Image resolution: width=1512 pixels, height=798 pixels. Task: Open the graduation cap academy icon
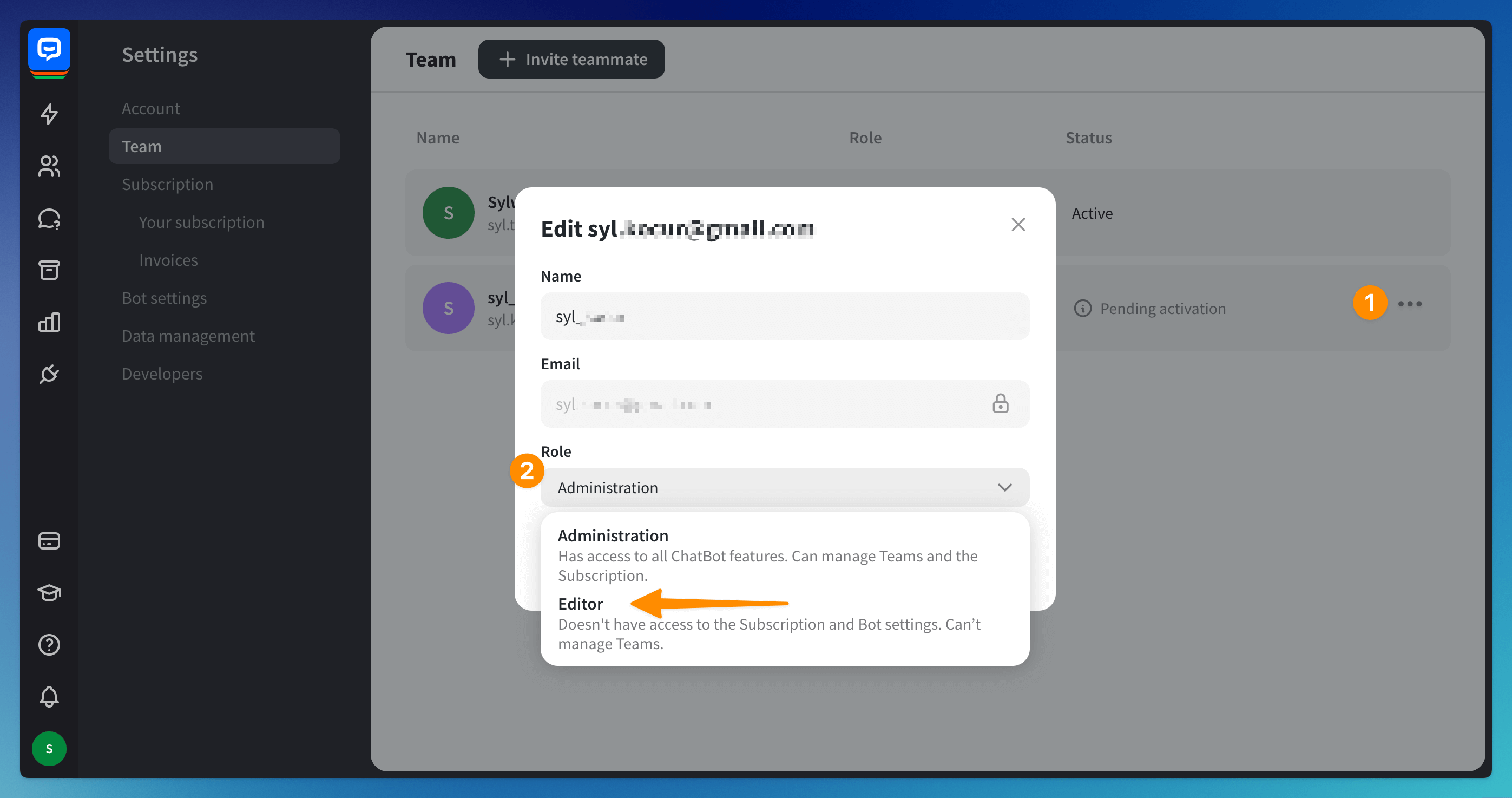(49, 592)
